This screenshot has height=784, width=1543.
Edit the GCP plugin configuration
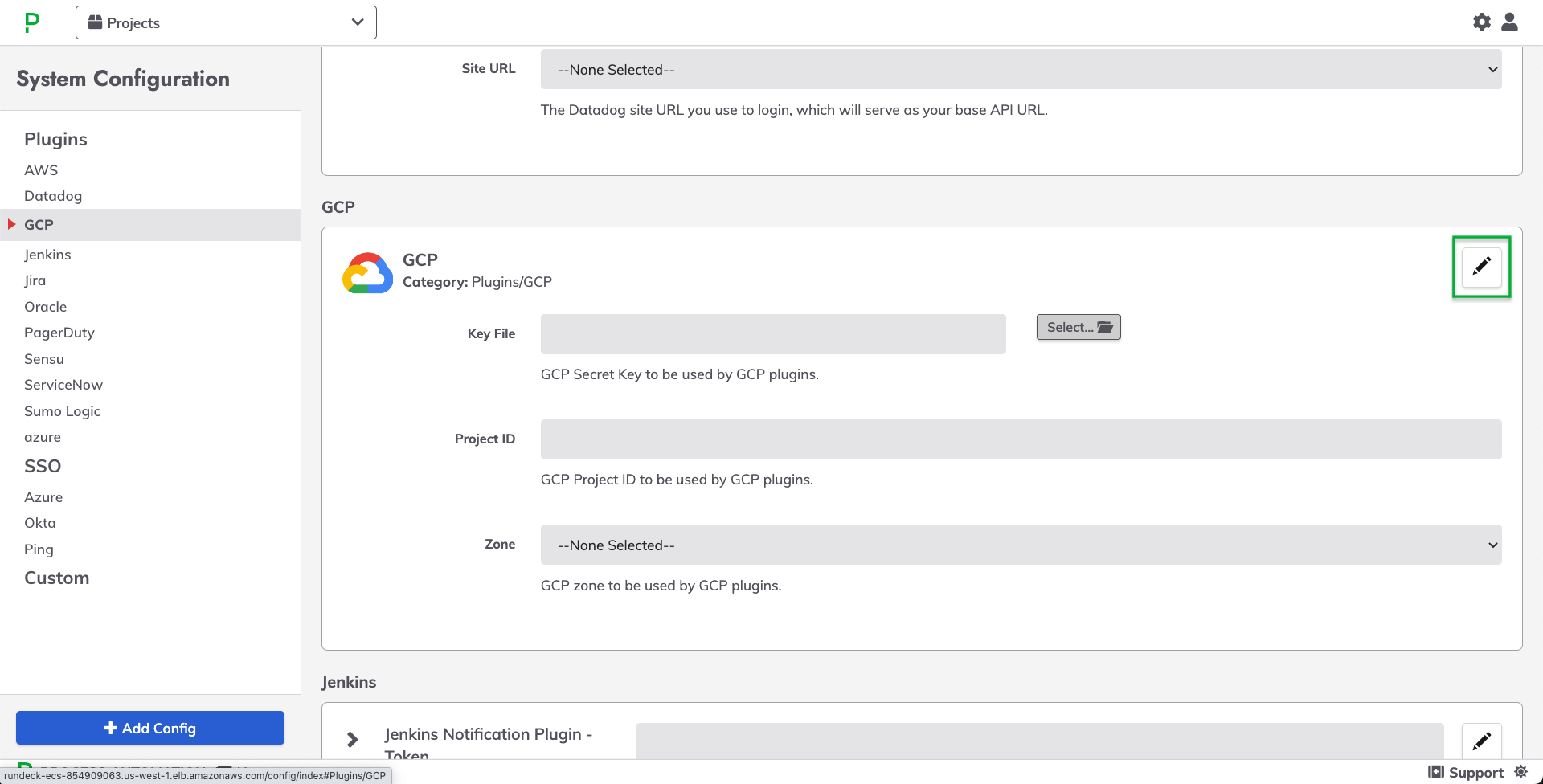(1482, 266)
